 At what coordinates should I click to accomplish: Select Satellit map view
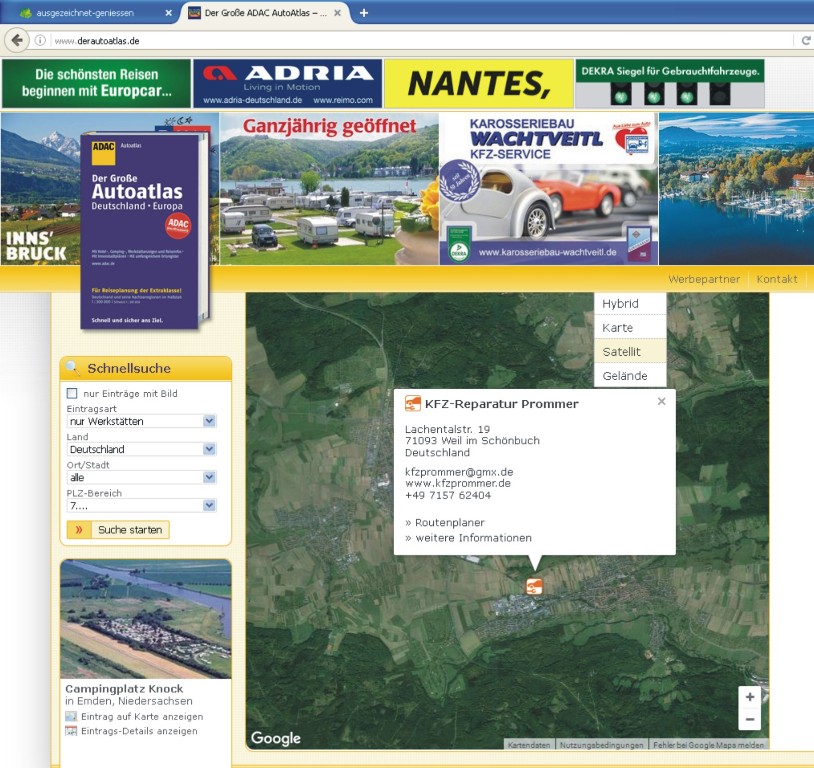630,351
